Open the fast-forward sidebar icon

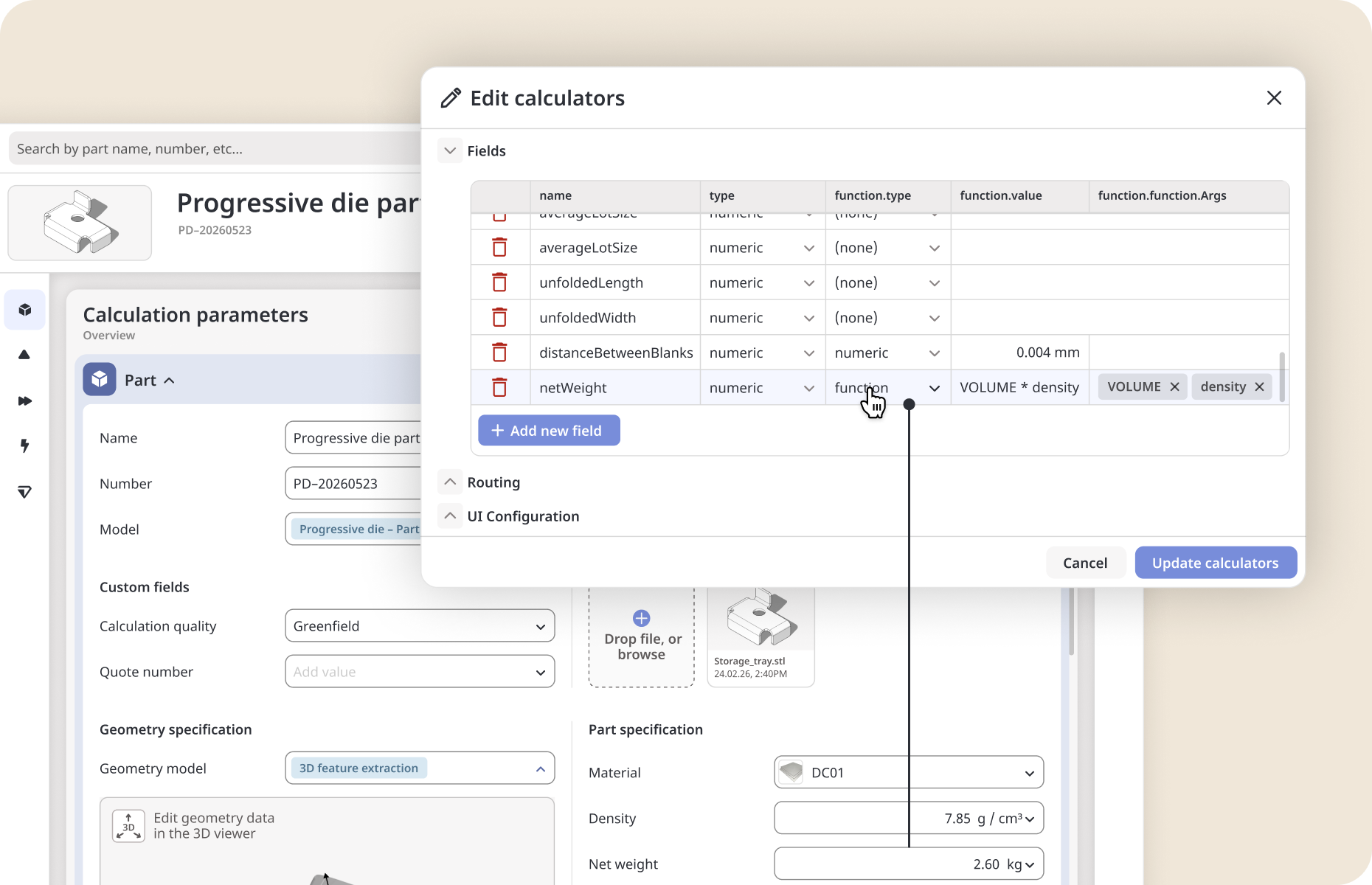tap(24, 400)
